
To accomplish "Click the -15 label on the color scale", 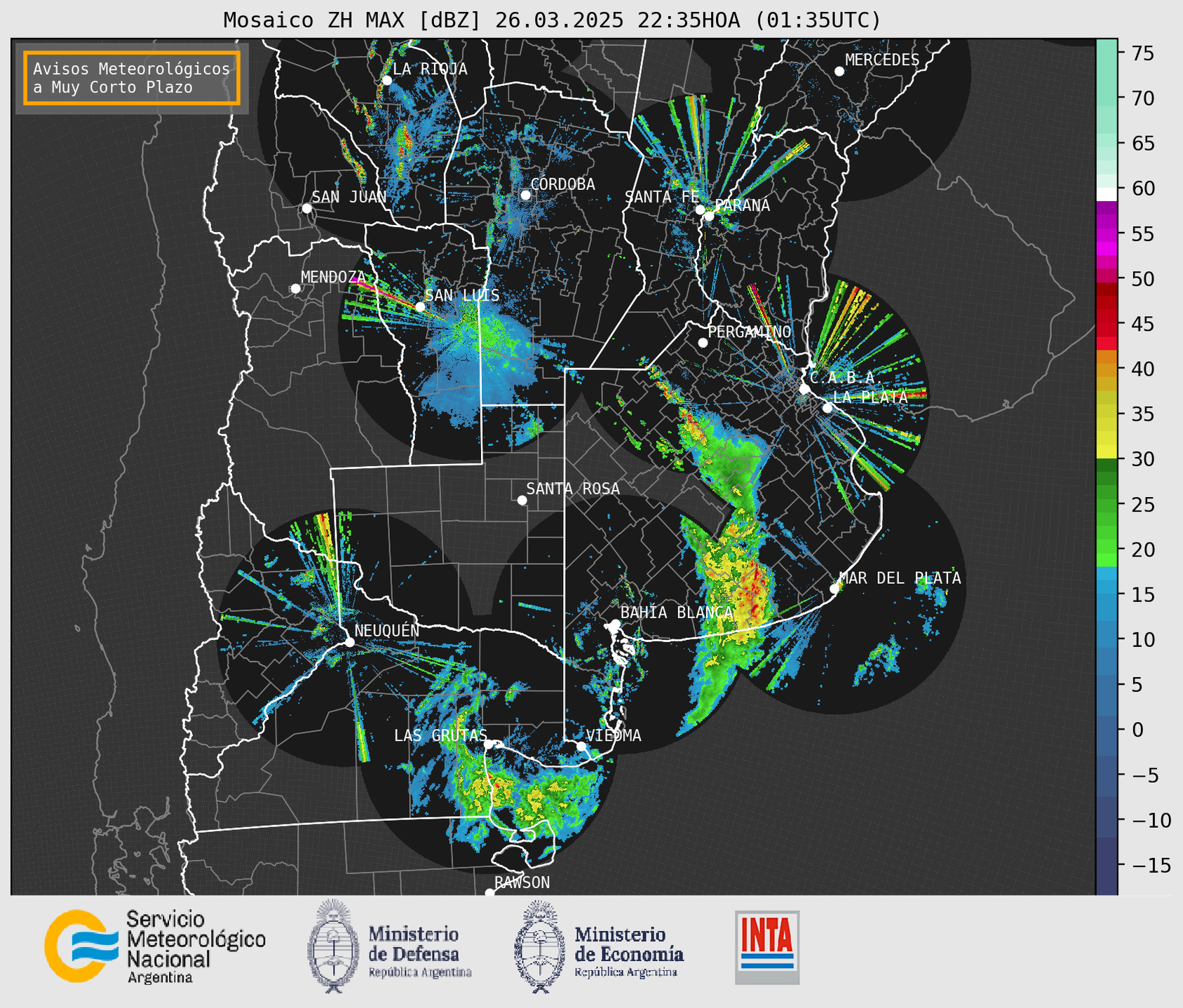I will point(1151,866).
